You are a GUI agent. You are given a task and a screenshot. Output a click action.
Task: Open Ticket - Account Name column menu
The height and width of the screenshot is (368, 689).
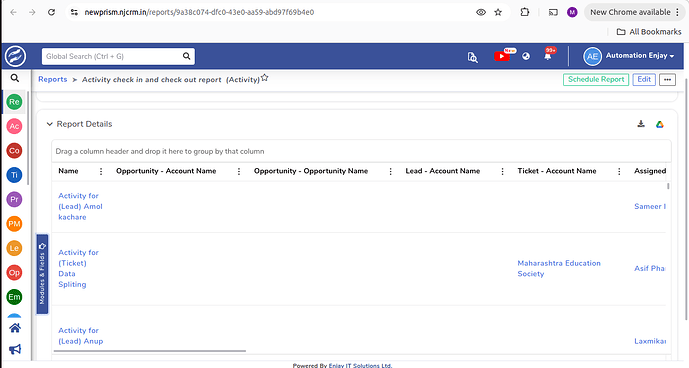click(619, 171)
